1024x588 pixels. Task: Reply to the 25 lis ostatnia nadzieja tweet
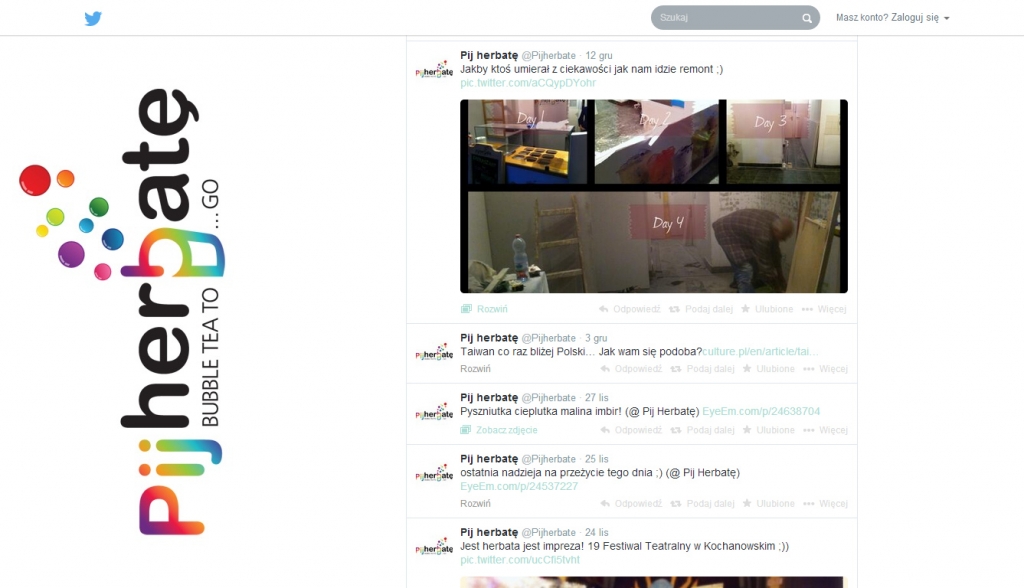click(630, 504)
